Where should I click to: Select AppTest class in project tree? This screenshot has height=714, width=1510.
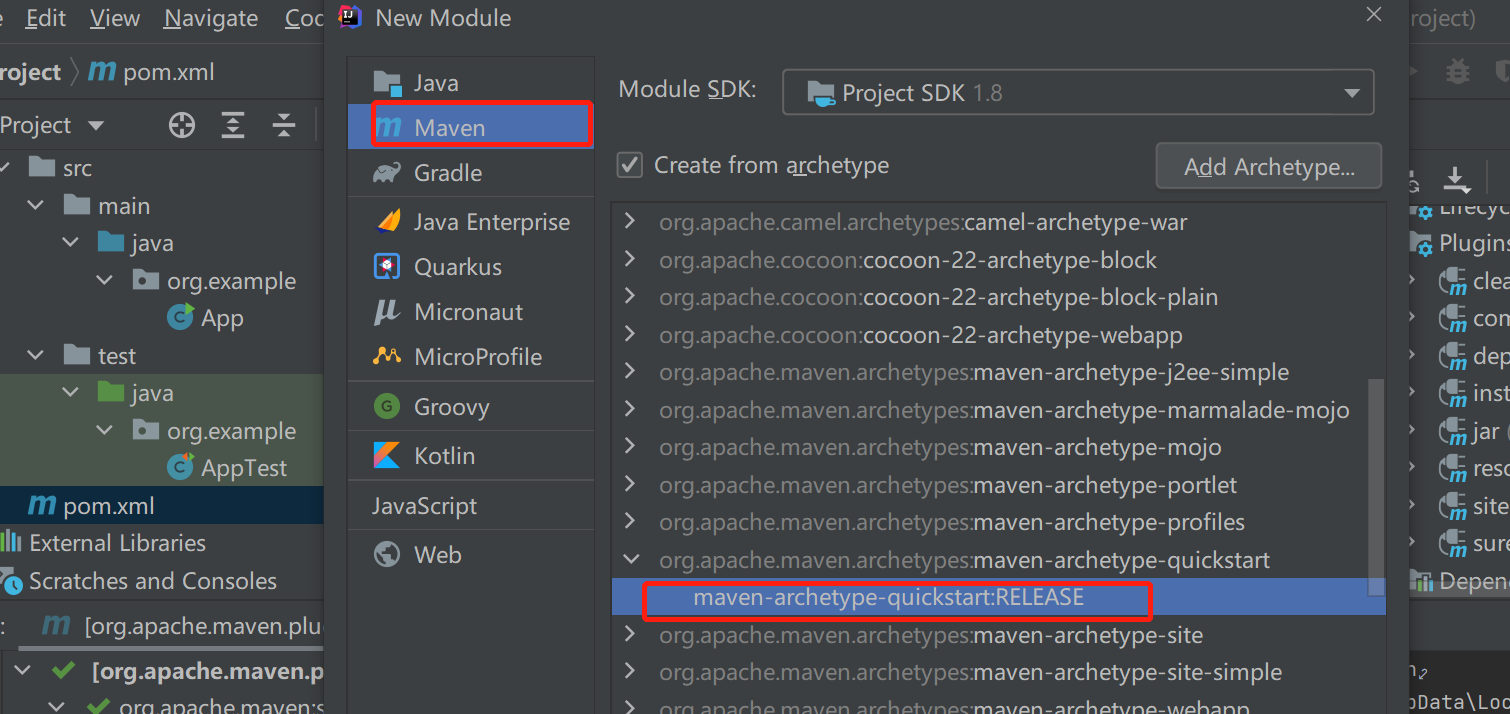coord(244,468)
